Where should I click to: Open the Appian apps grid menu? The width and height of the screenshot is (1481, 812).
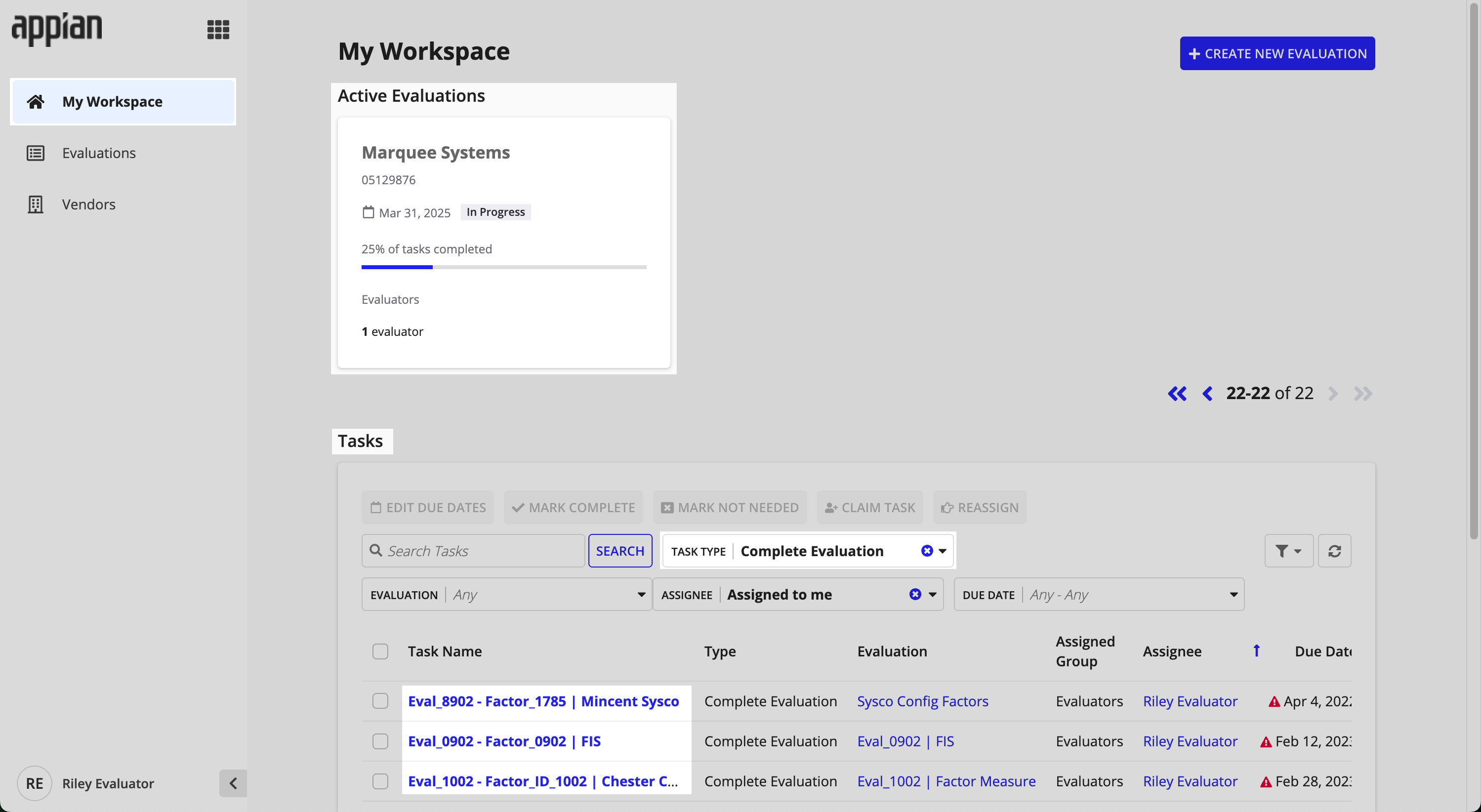point(218,29)
